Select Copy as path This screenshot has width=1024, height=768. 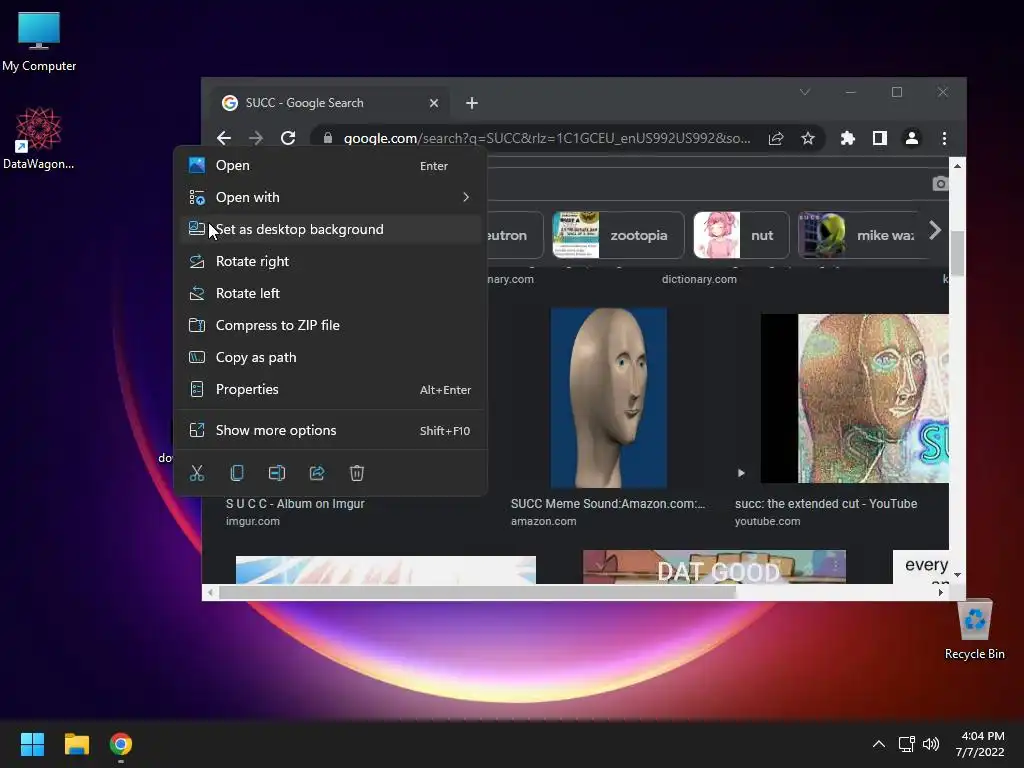point(330,357)
